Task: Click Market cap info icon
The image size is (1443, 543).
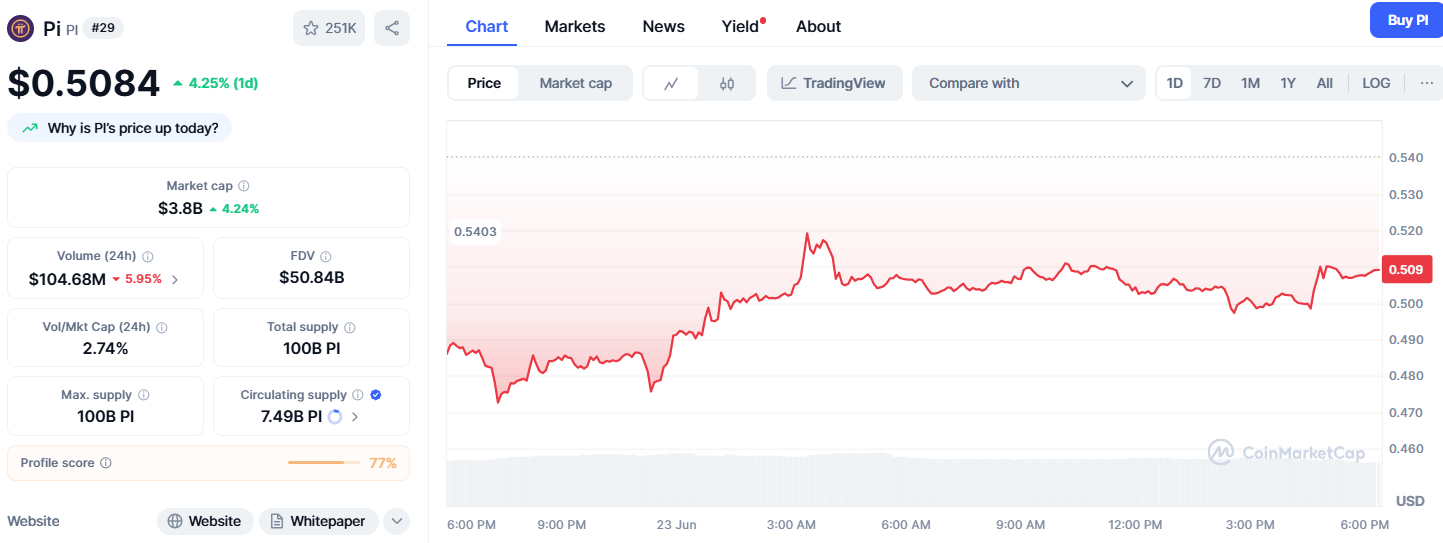Action: [244, 186]
